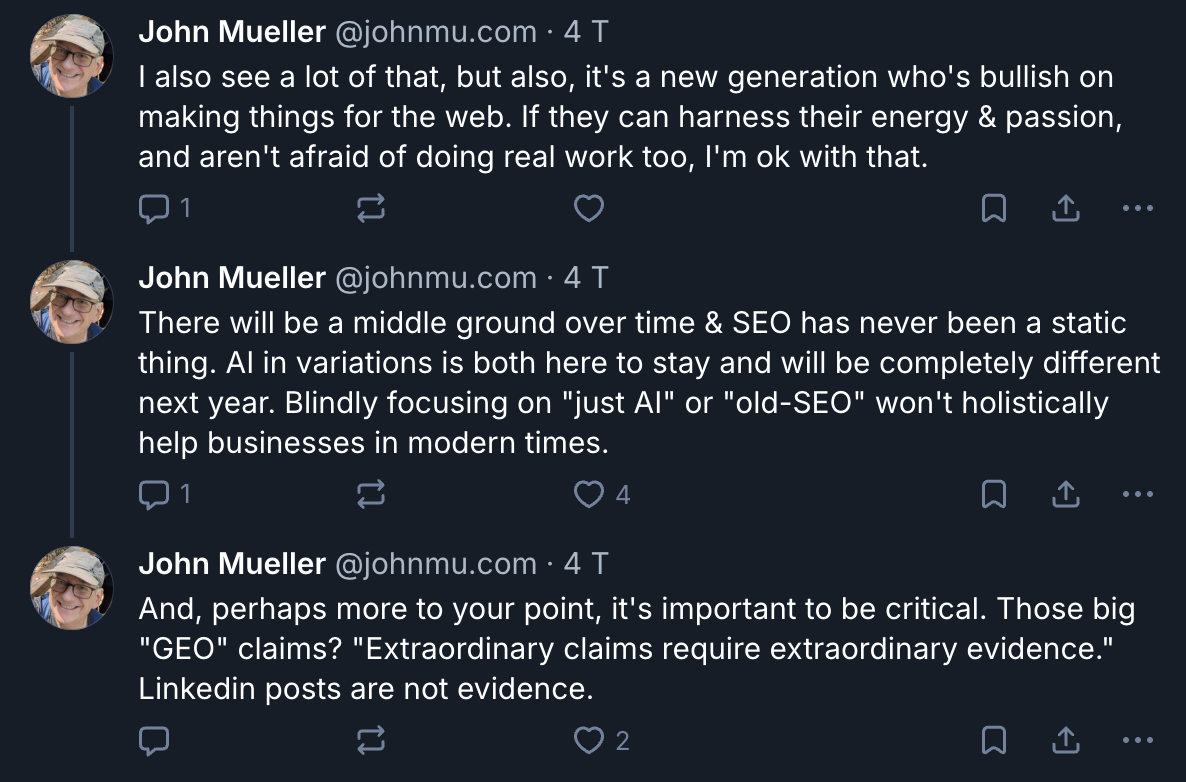Like the "extraordinary evidence" post
The width and height of the screenshot is (1186, 782).
[x=589, y=740]
